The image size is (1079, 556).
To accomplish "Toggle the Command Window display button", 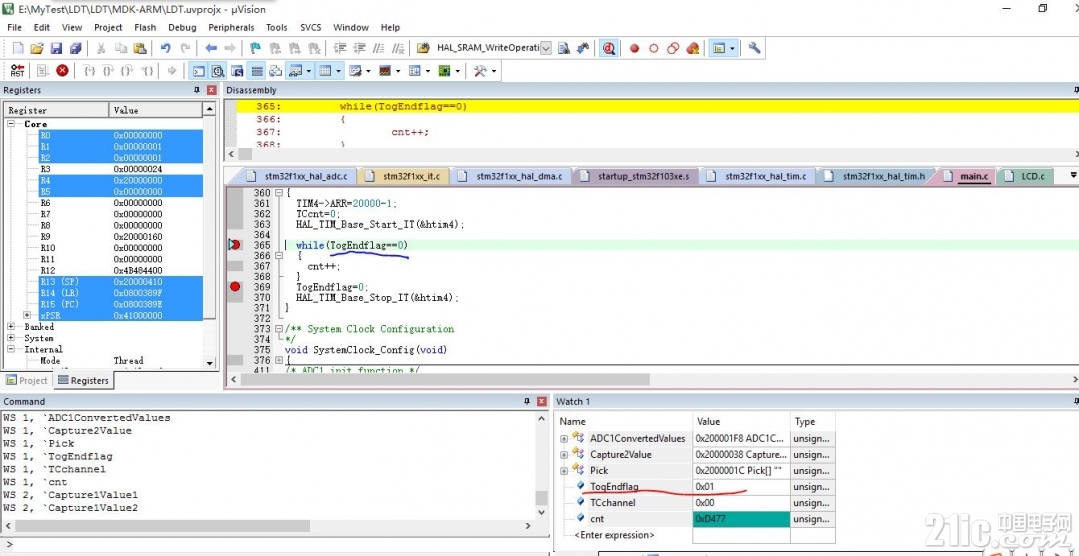I will click(x=198, y=70).
